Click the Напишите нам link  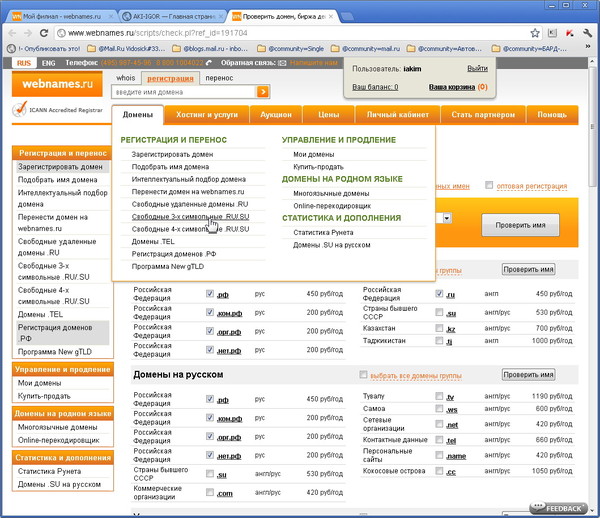314,63
